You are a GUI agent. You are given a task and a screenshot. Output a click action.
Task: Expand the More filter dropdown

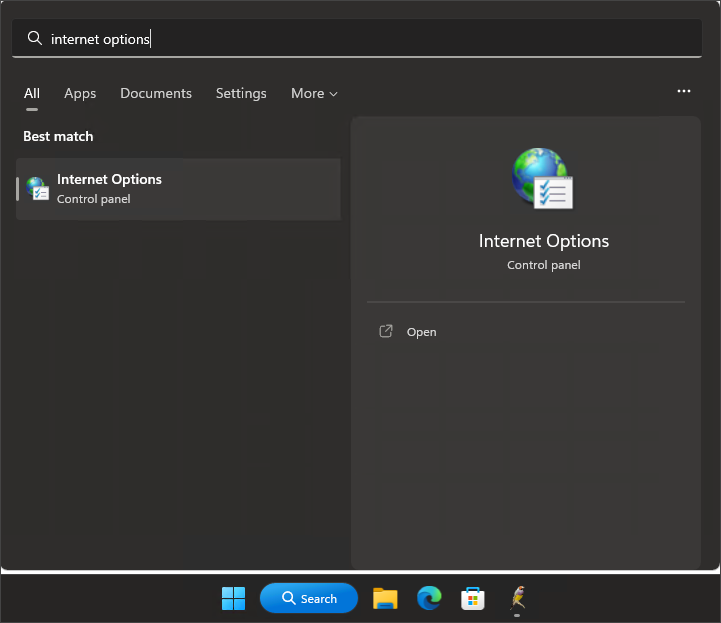coord(314,93)
